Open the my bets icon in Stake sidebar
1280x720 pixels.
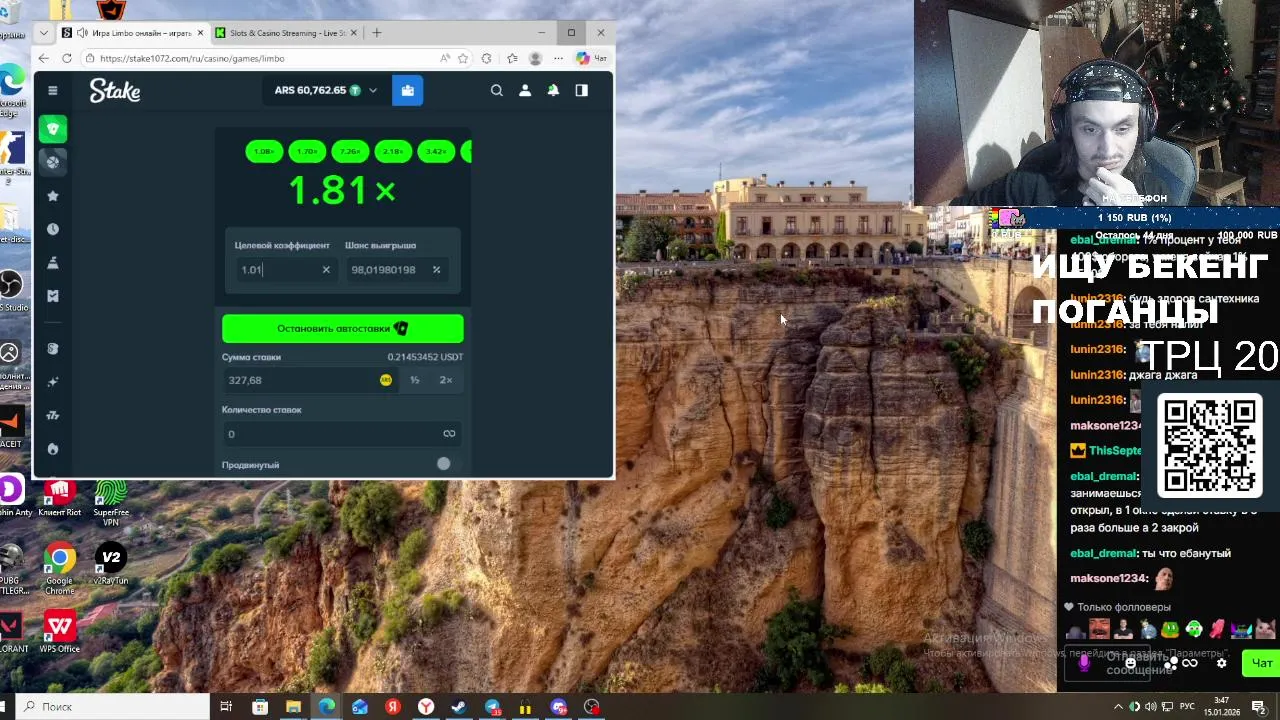[x=53, y=296]
